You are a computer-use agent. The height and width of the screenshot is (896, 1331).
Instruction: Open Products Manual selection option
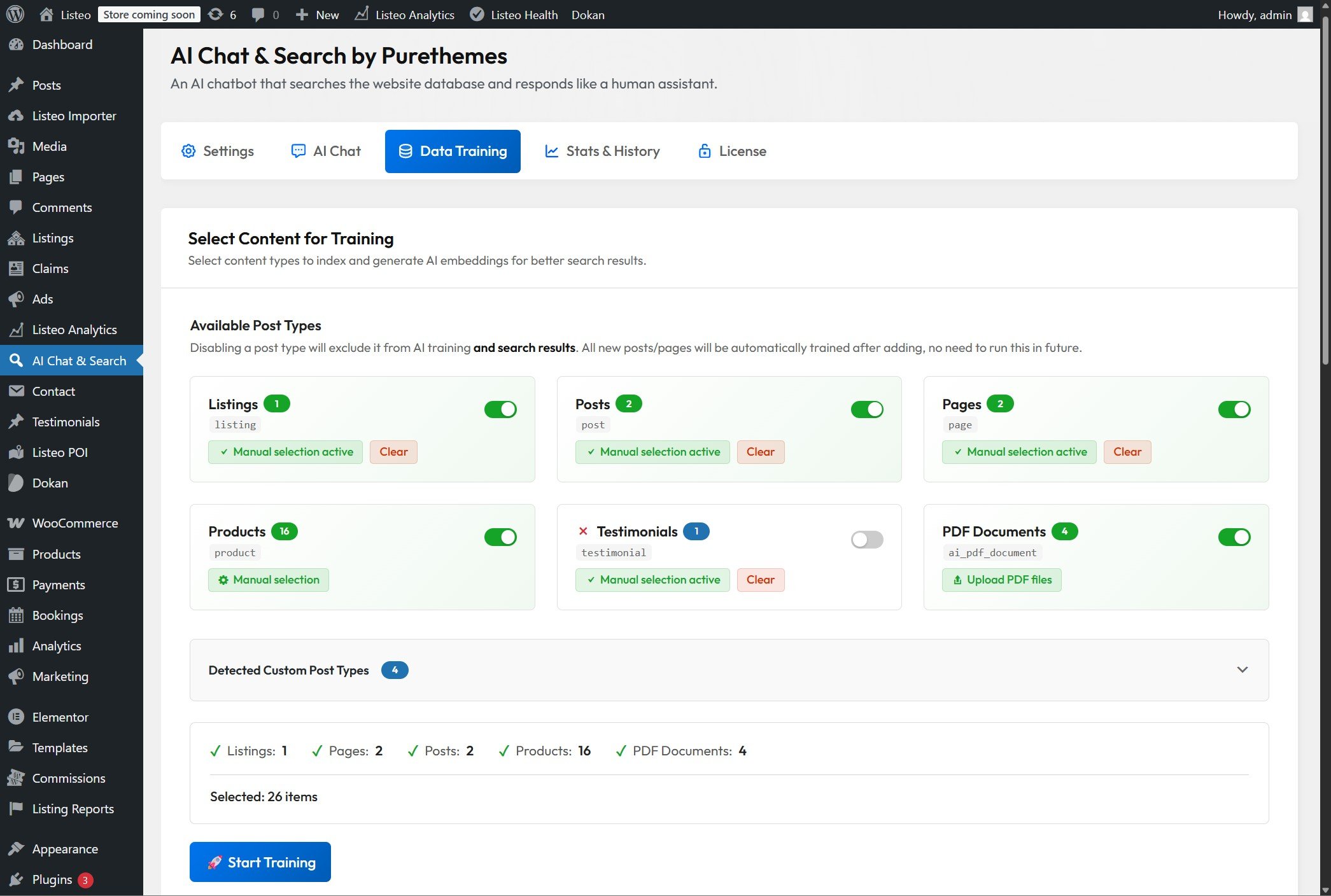tap(269, 580)
